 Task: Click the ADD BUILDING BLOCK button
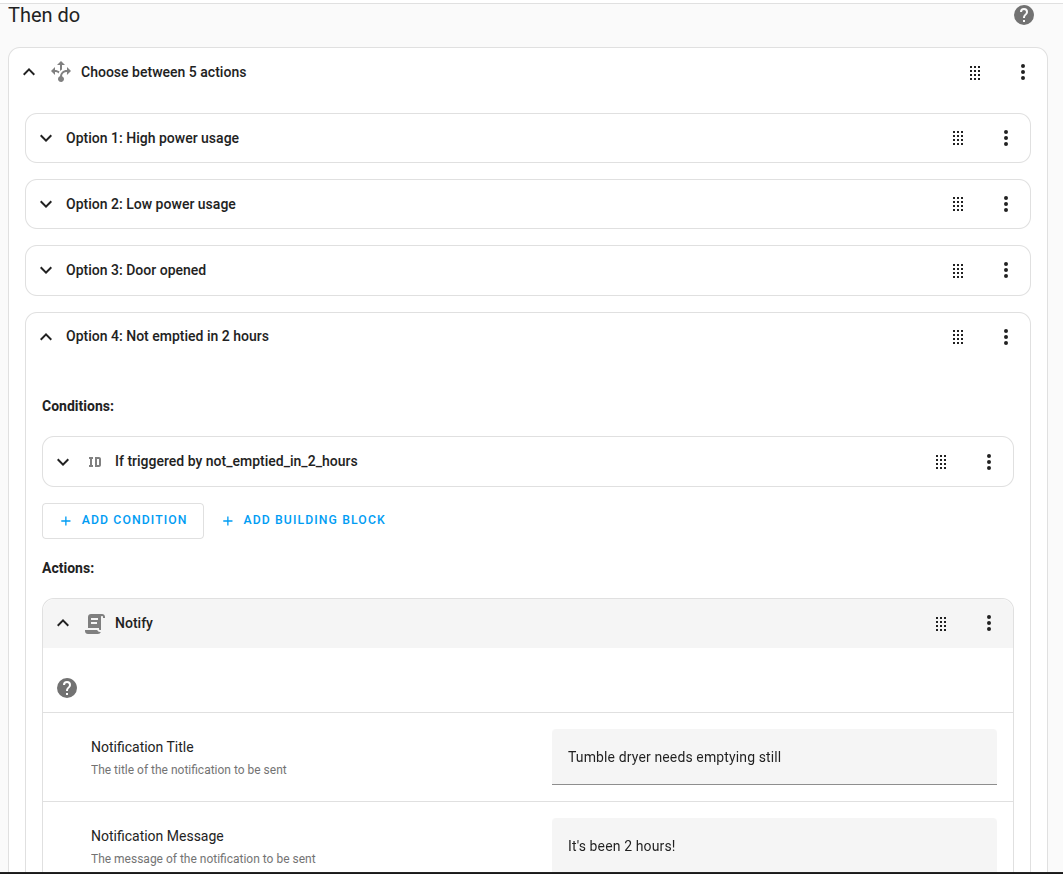coord(303,520)
